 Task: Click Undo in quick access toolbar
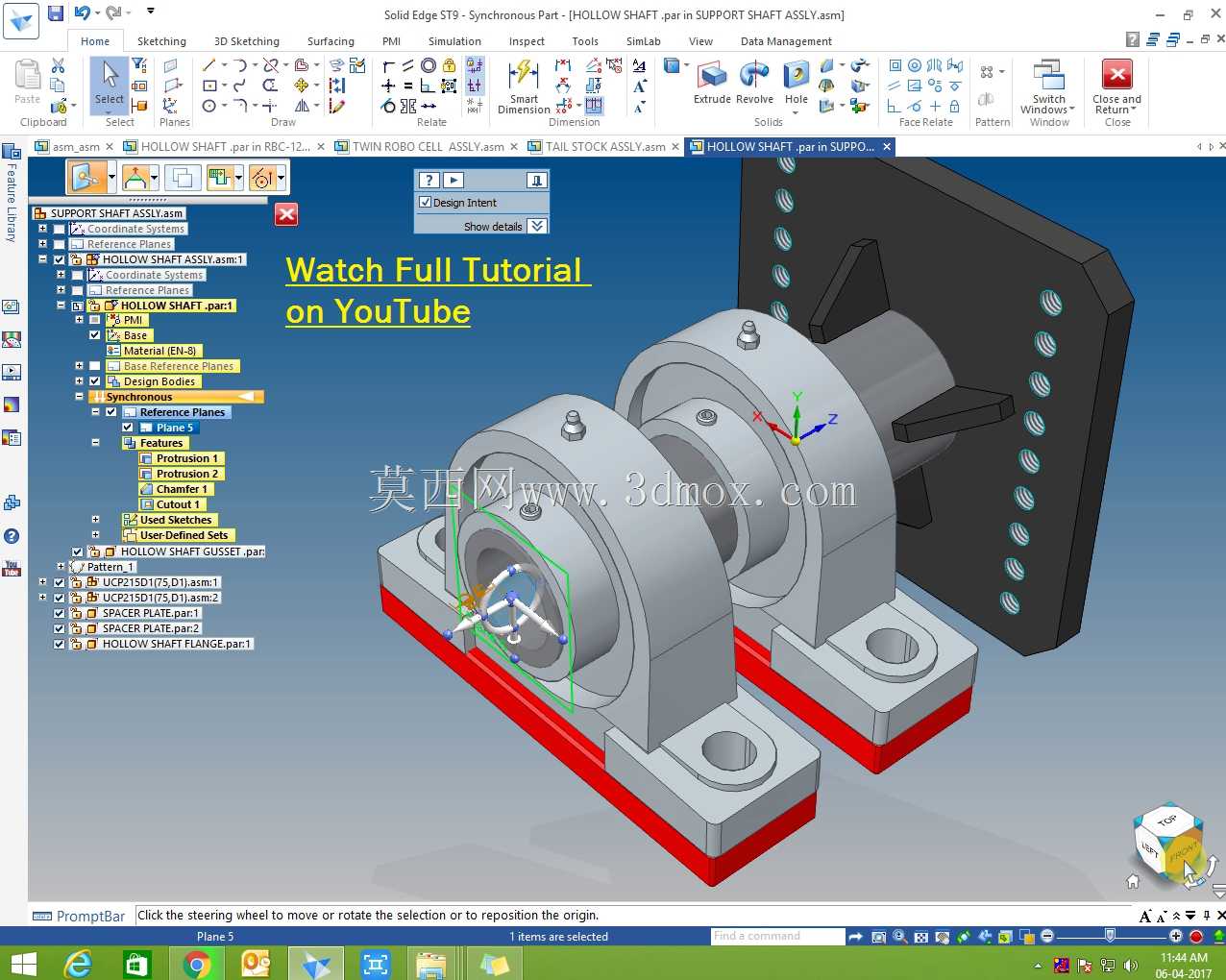click(x=82, y=12)
